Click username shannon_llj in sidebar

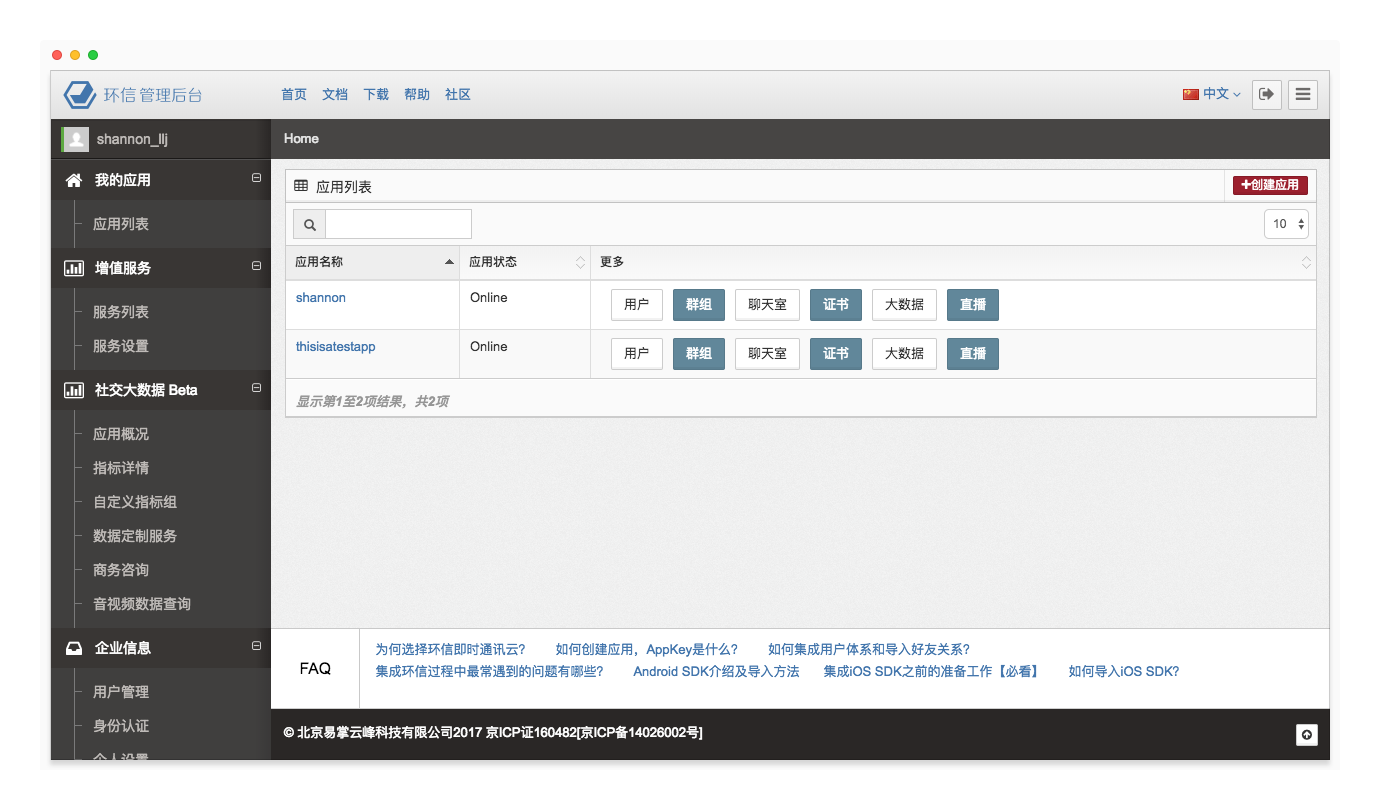(x=132, y=139)
